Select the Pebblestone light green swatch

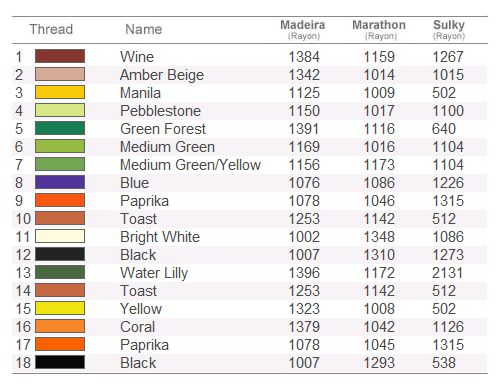click(x=60, y=110)
